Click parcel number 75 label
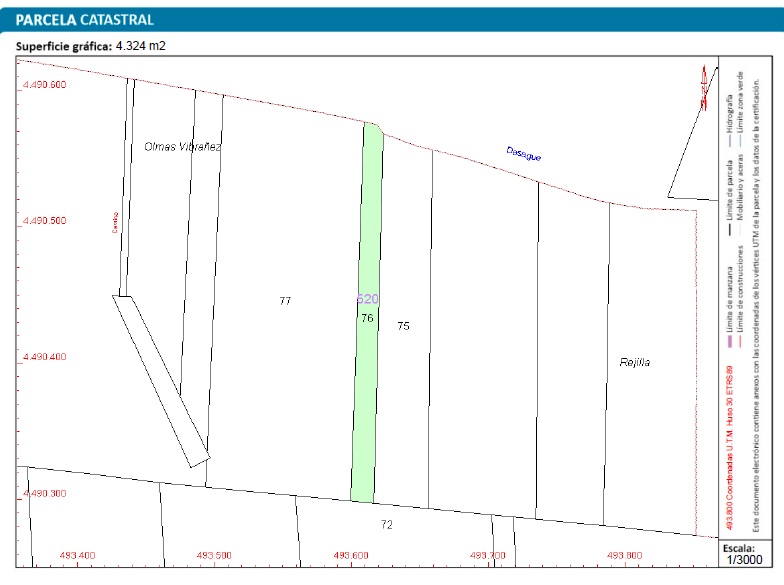784x585 pixels. [x=403, y=326]
